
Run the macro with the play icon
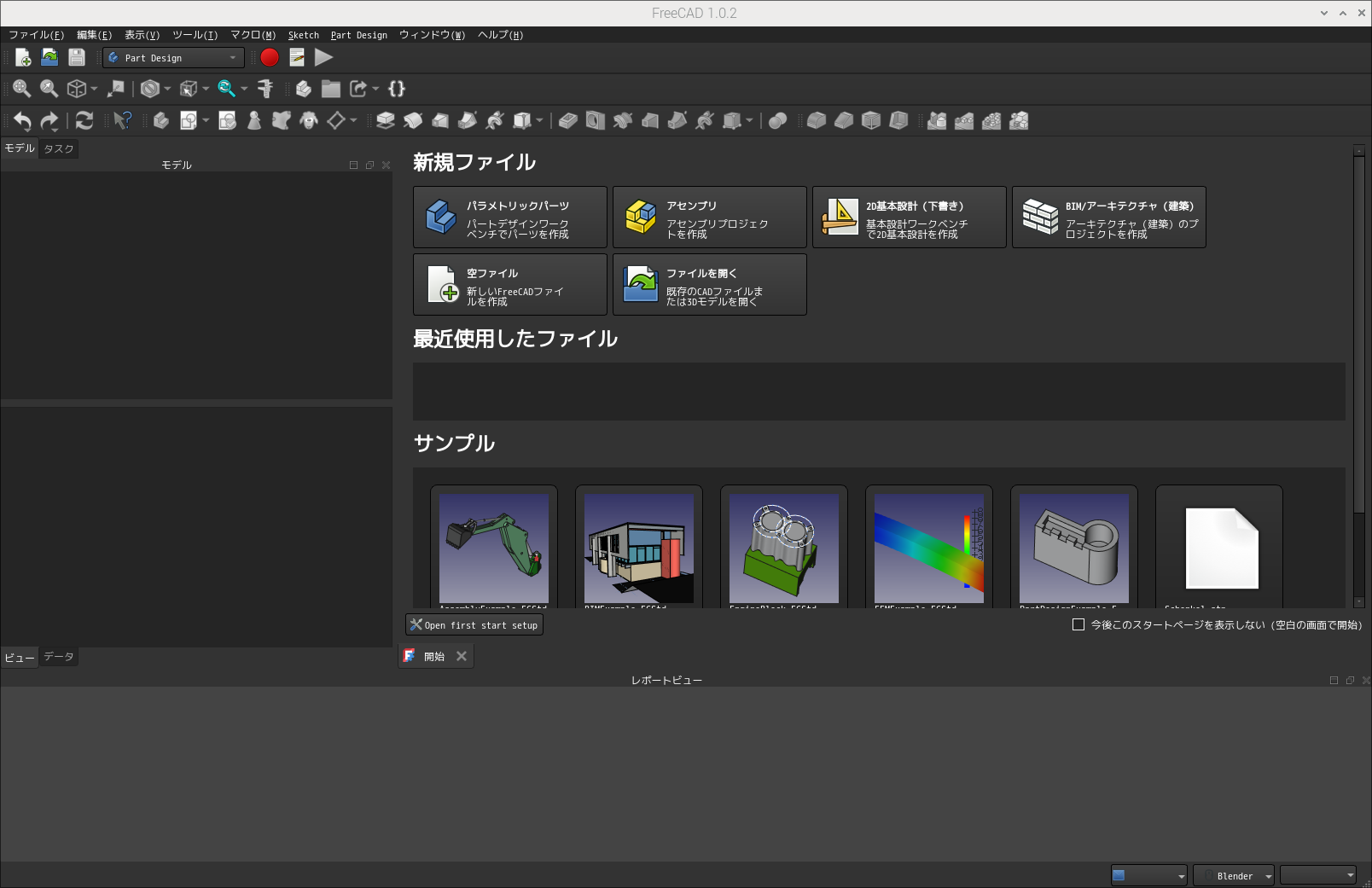tap(323, 57)
